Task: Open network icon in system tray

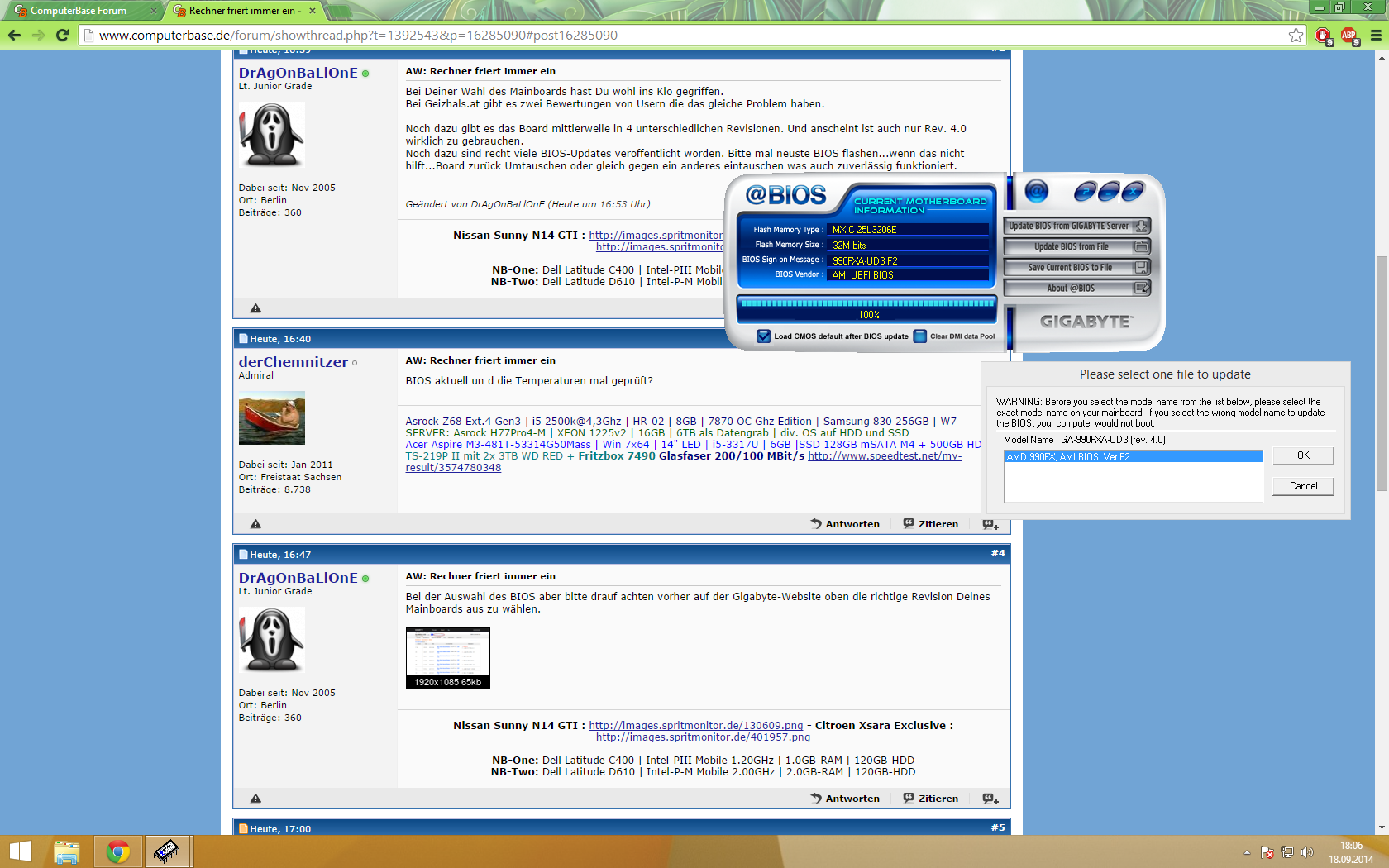Action: point(1286,852)
